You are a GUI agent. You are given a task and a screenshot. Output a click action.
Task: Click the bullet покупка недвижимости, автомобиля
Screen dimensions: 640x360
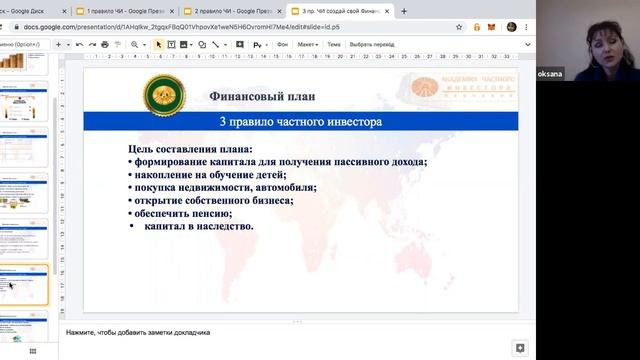222,188
